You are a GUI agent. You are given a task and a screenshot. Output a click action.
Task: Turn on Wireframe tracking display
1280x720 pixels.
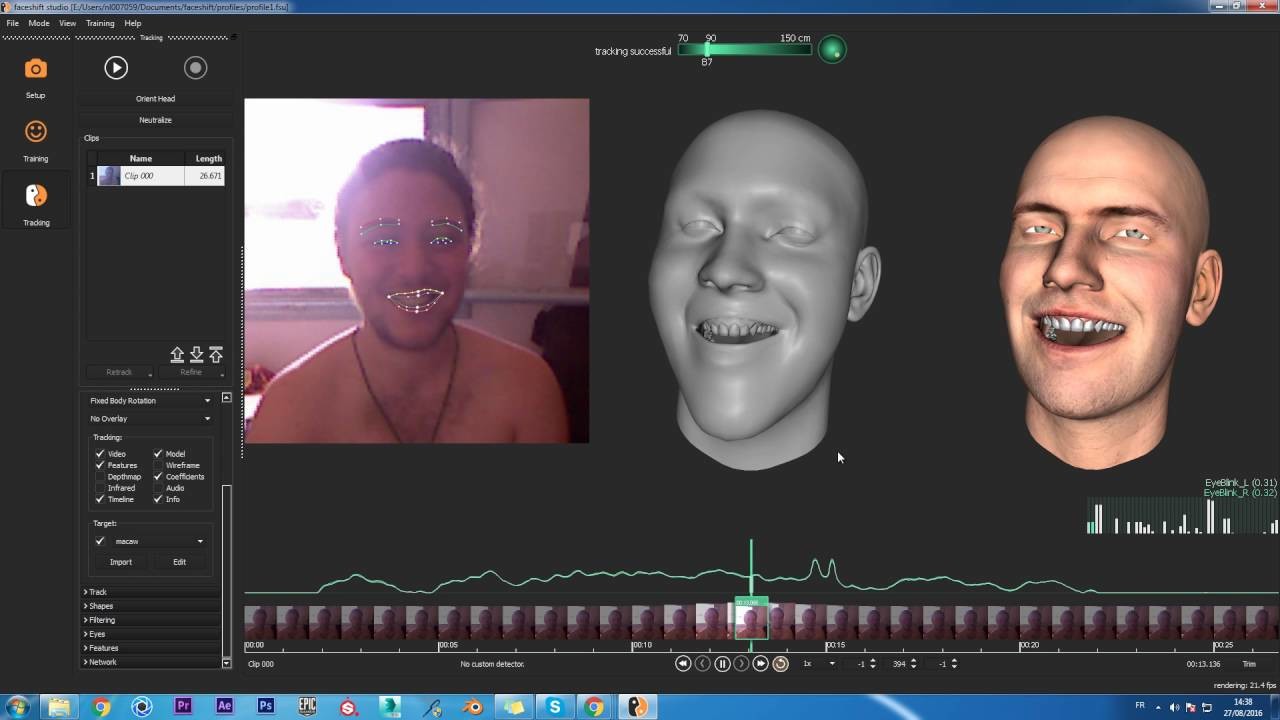point(158,465)
